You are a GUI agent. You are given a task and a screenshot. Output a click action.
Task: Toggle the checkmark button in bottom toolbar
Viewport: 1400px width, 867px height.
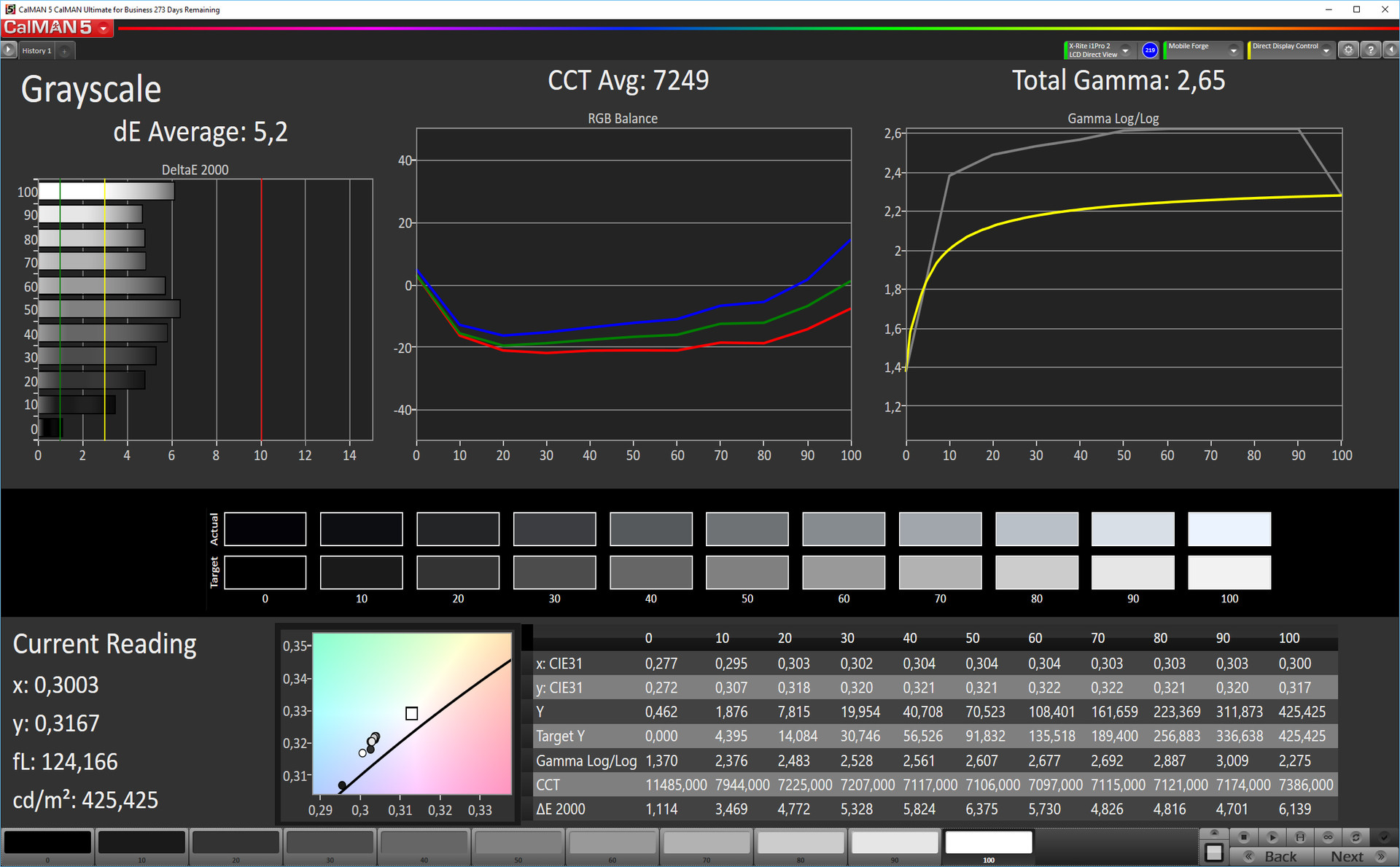tap(1384, 837)
